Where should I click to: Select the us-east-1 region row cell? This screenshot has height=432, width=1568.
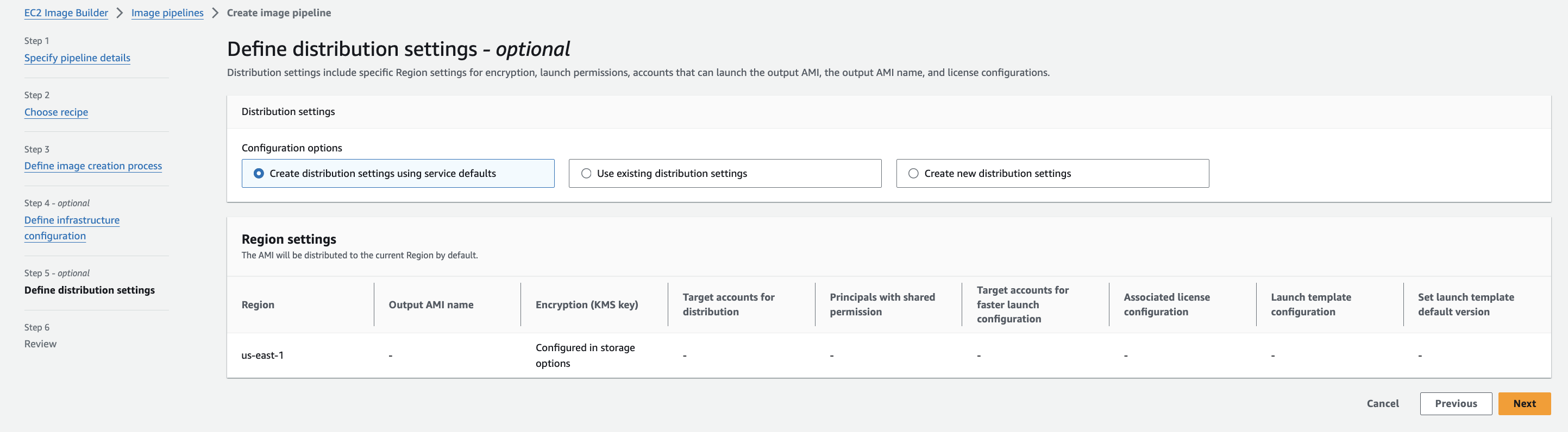(262, 355)
